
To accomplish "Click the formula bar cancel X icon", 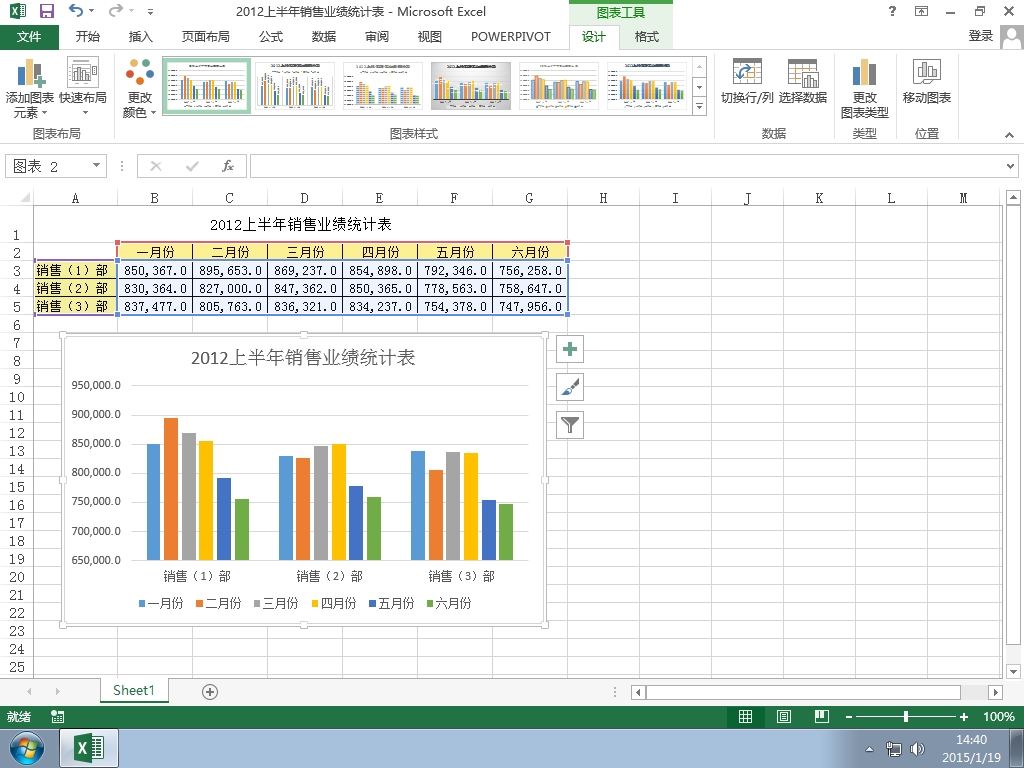I will [x=155, y=166].
